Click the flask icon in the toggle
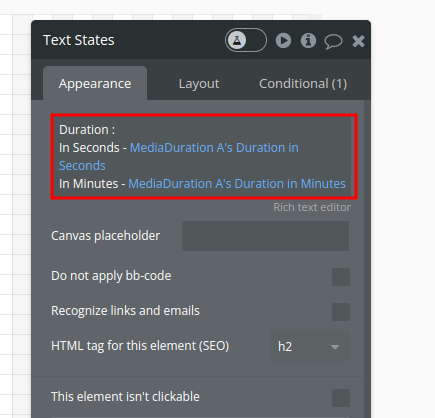The image size is (435, 418). [x=237, y=40]
